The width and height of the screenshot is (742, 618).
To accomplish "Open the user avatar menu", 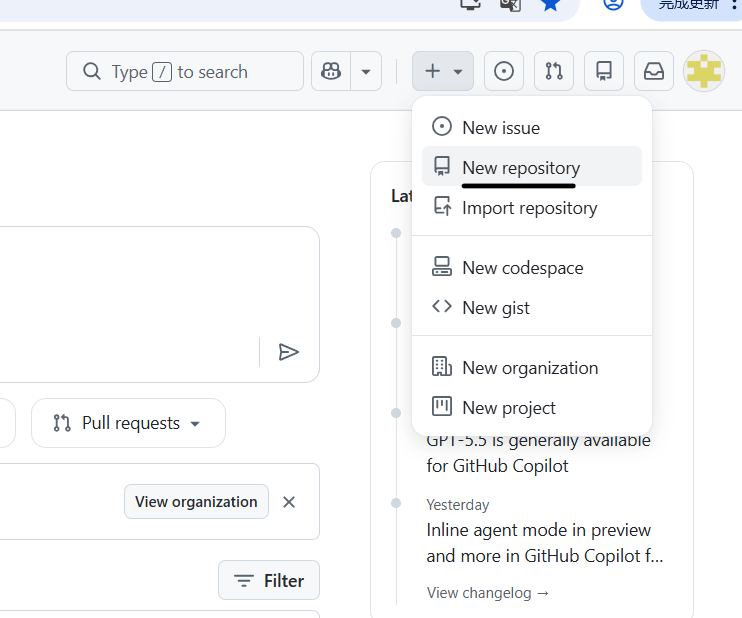I will (704, 71).
